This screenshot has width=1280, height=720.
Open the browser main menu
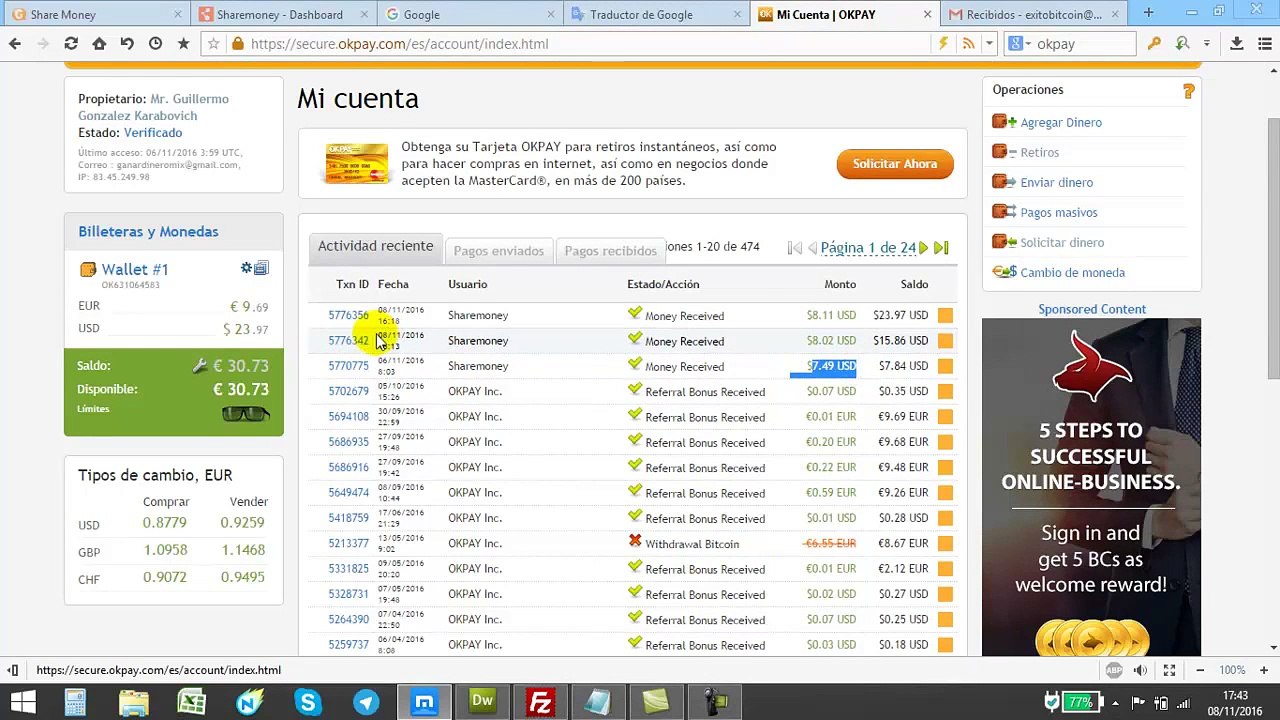click(1263, 44)
